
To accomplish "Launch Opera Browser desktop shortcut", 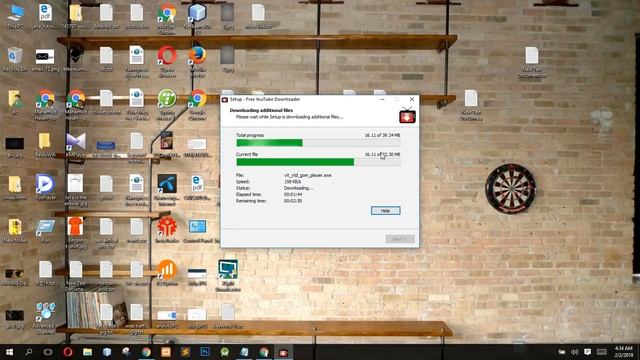I will 167,61.
